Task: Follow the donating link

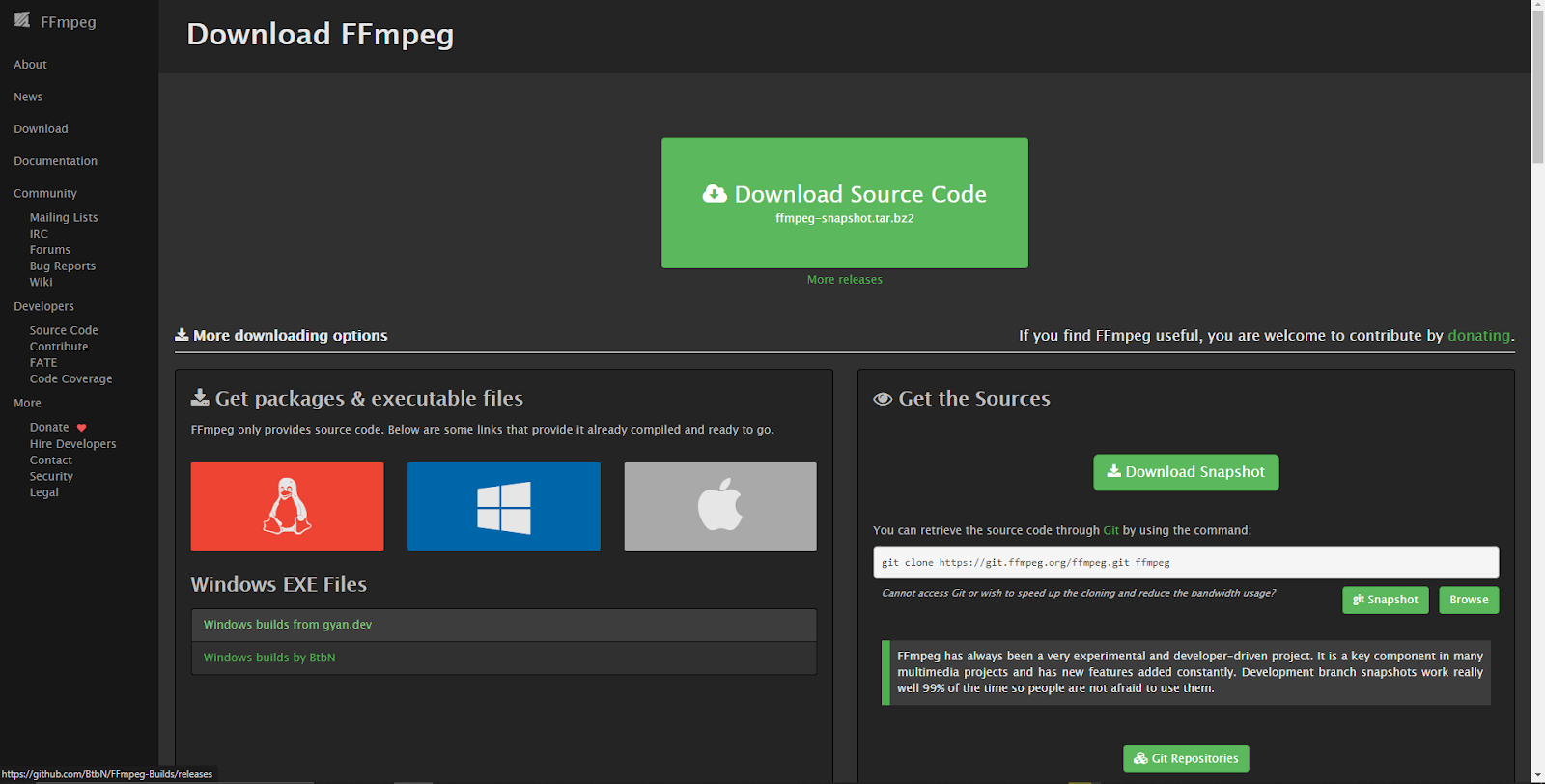Action: (x=1478, y=336)
